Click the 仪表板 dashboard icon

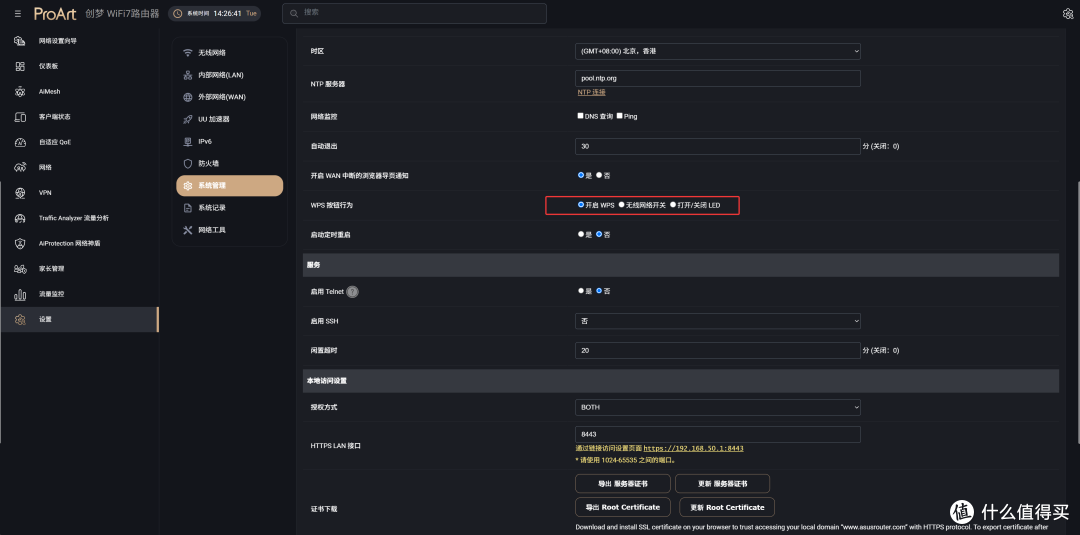tap(20, 66)
